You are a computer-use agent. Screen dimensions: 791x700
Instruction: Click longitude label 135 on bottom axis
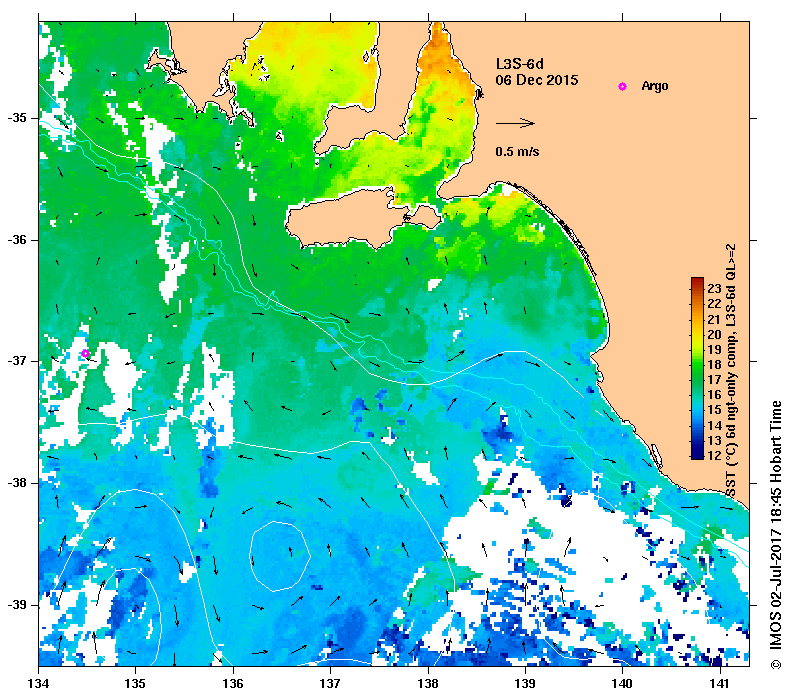point(135,683)
